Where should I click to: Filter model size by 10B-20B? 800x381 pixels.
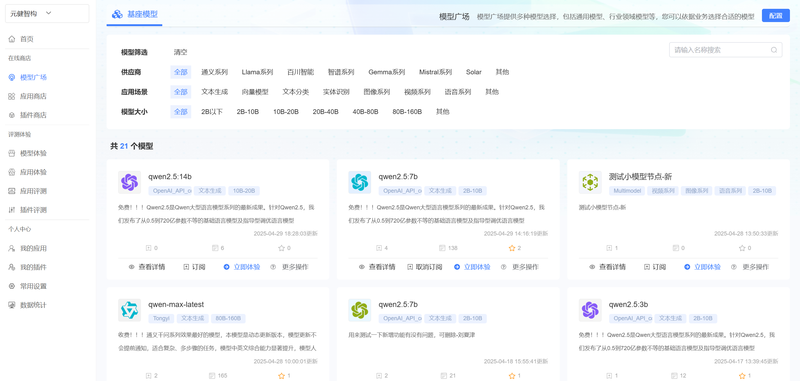coord(286,112)
